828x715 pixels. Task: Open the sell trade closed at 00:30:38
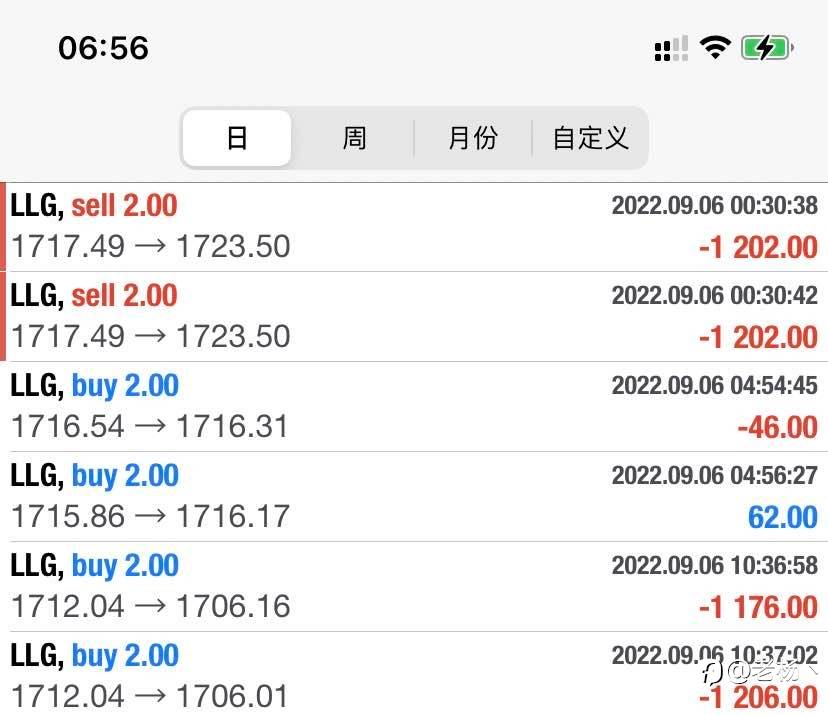(414, 227)
